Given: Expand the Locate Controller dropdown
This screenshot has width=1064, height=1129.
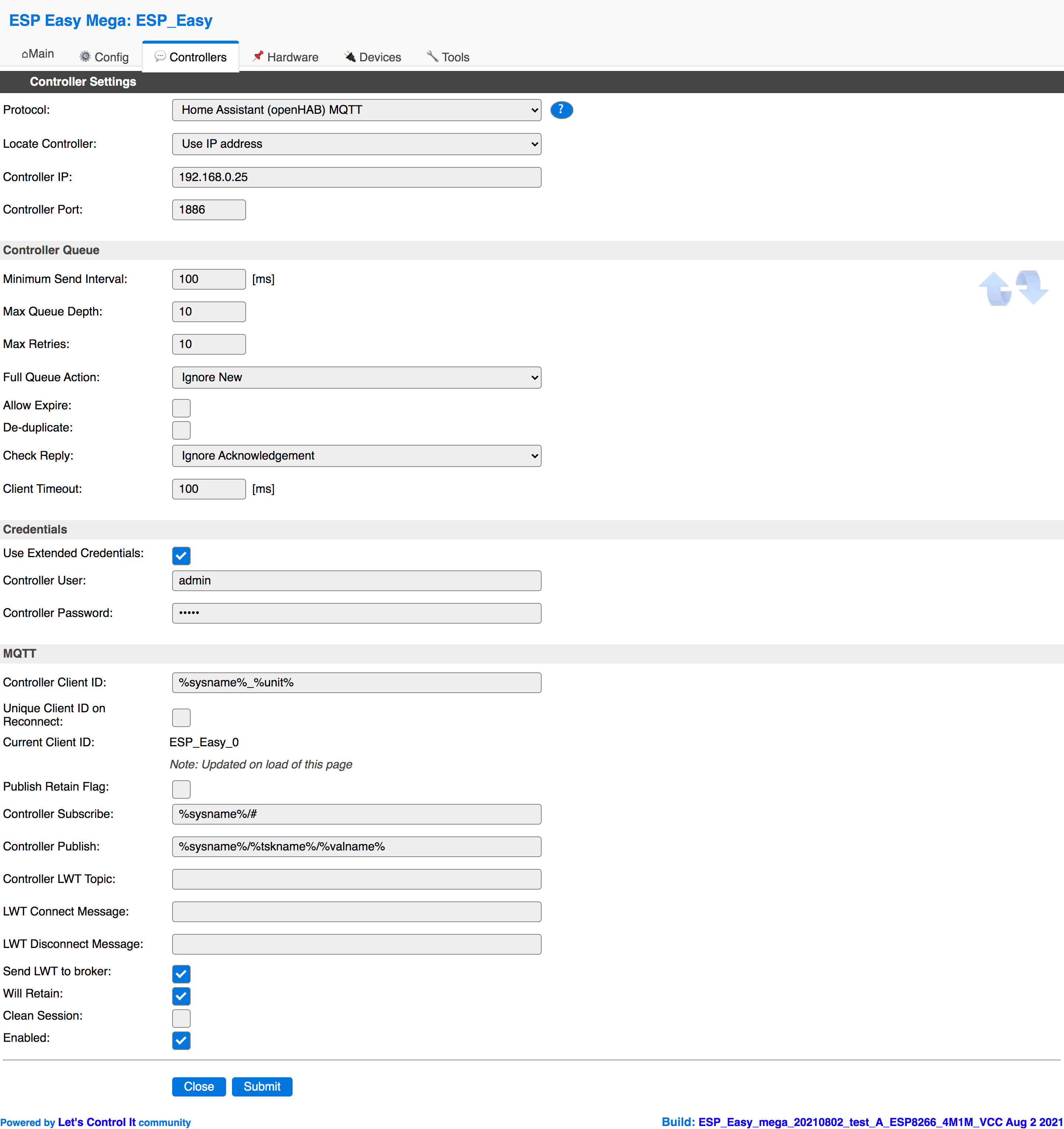Looking at the screenshot, I should pyautogui.click(x=357, y=144).
